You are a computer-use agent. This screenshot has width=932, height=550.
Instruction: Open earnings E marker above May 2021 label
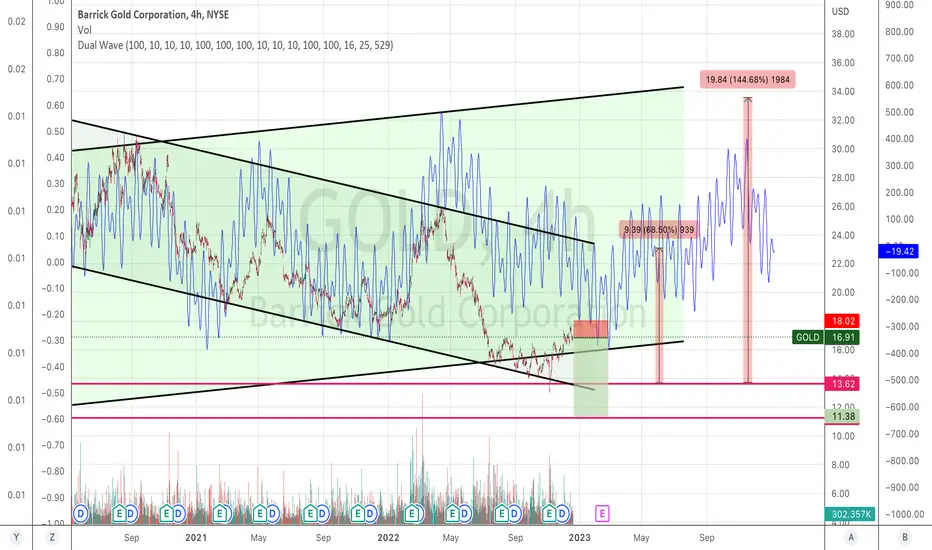pos(260,513)
